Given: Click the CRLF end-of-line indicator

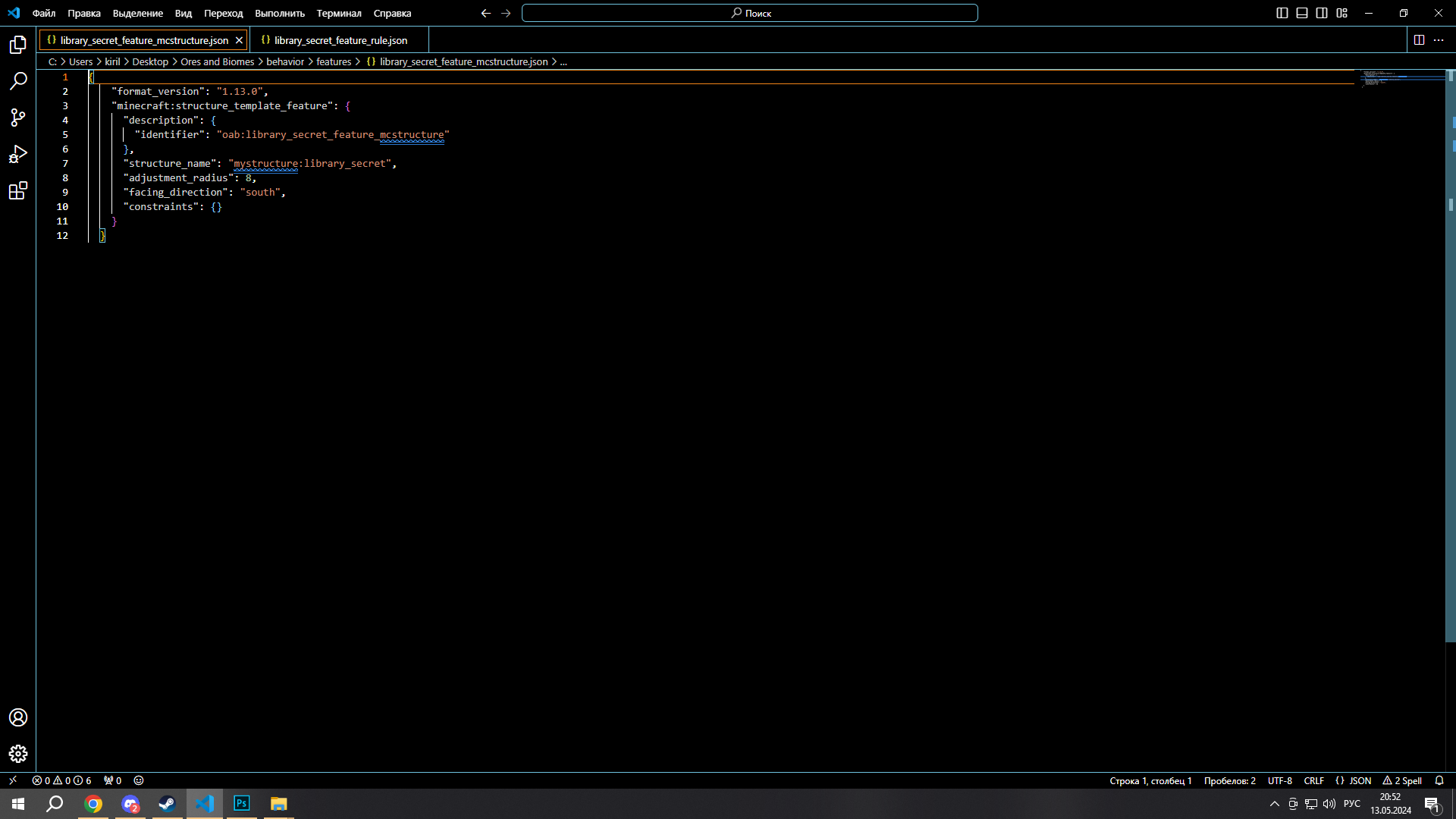Looking at the screenshot, I should click(1313, 780).
